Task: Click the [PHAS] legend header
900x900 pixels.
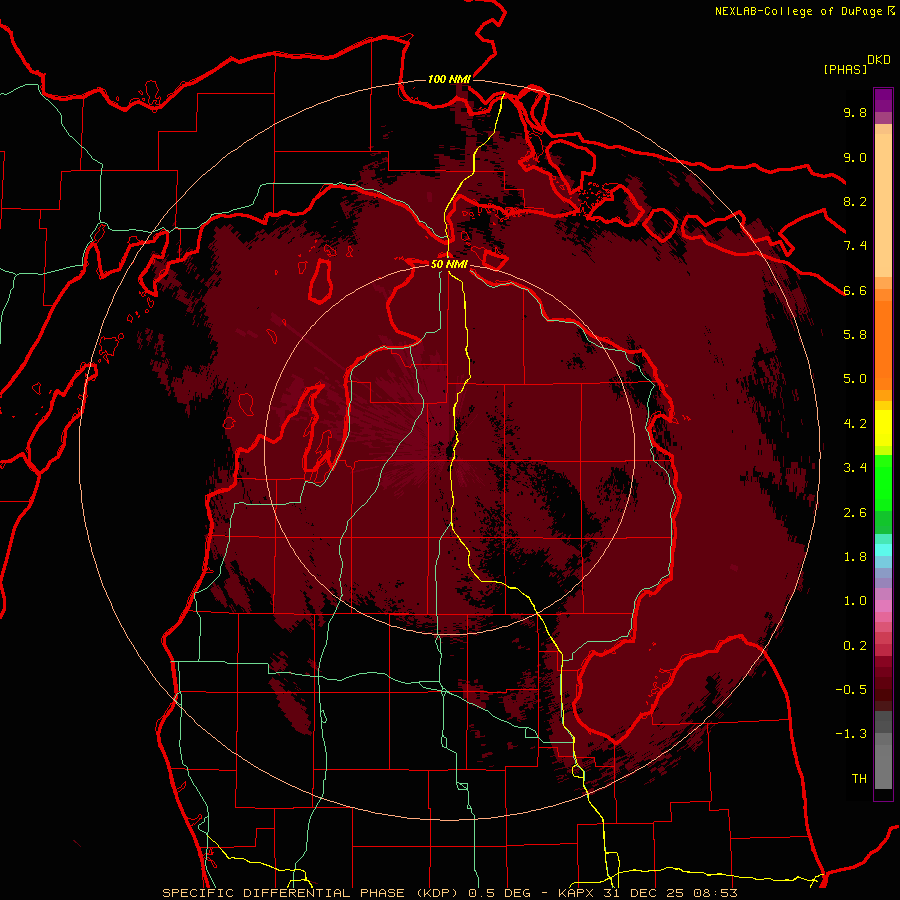Action: tap(845, 69)
